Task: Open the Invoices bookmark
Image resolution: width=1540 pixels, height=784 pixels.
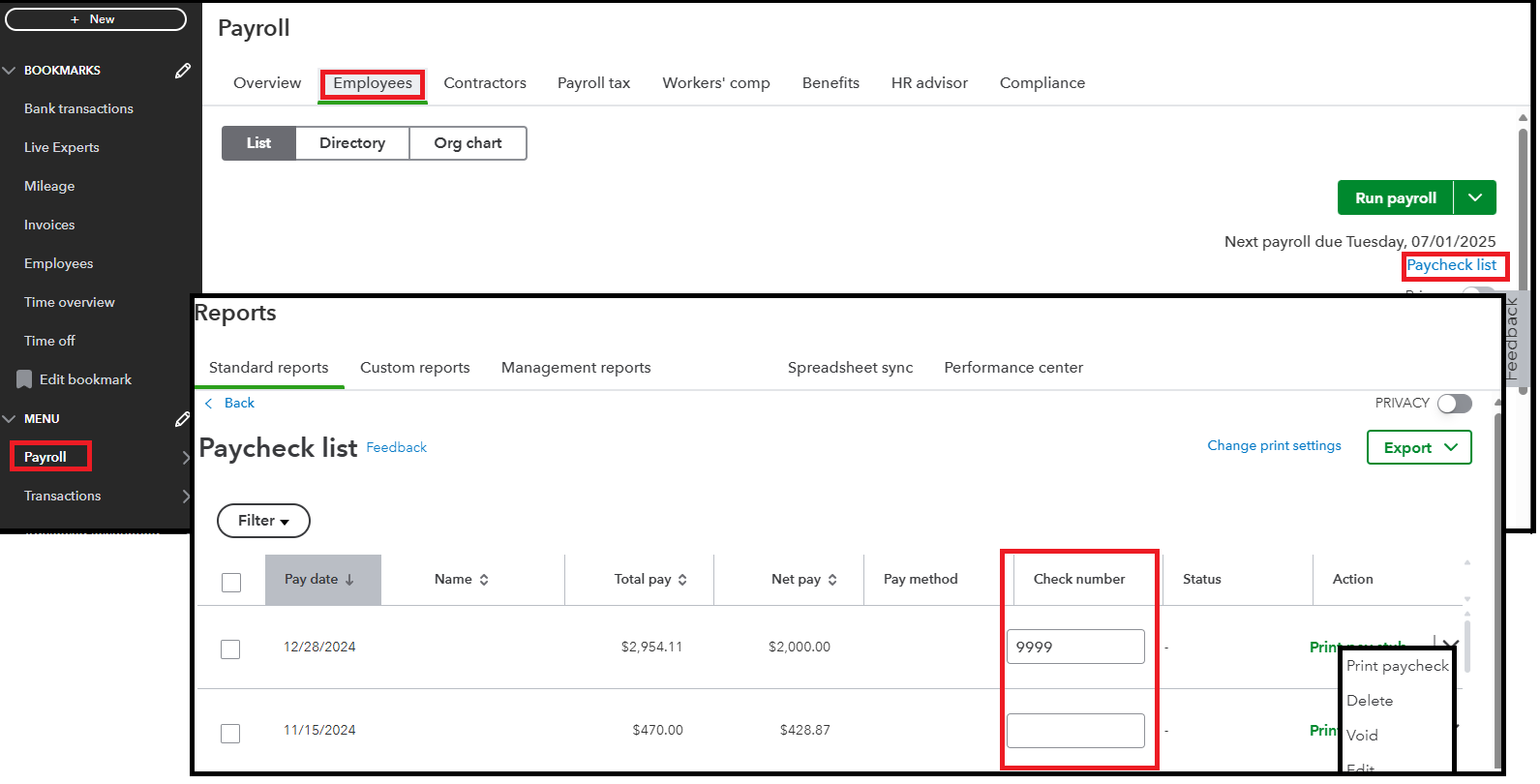Action: (x=49, y=225)
